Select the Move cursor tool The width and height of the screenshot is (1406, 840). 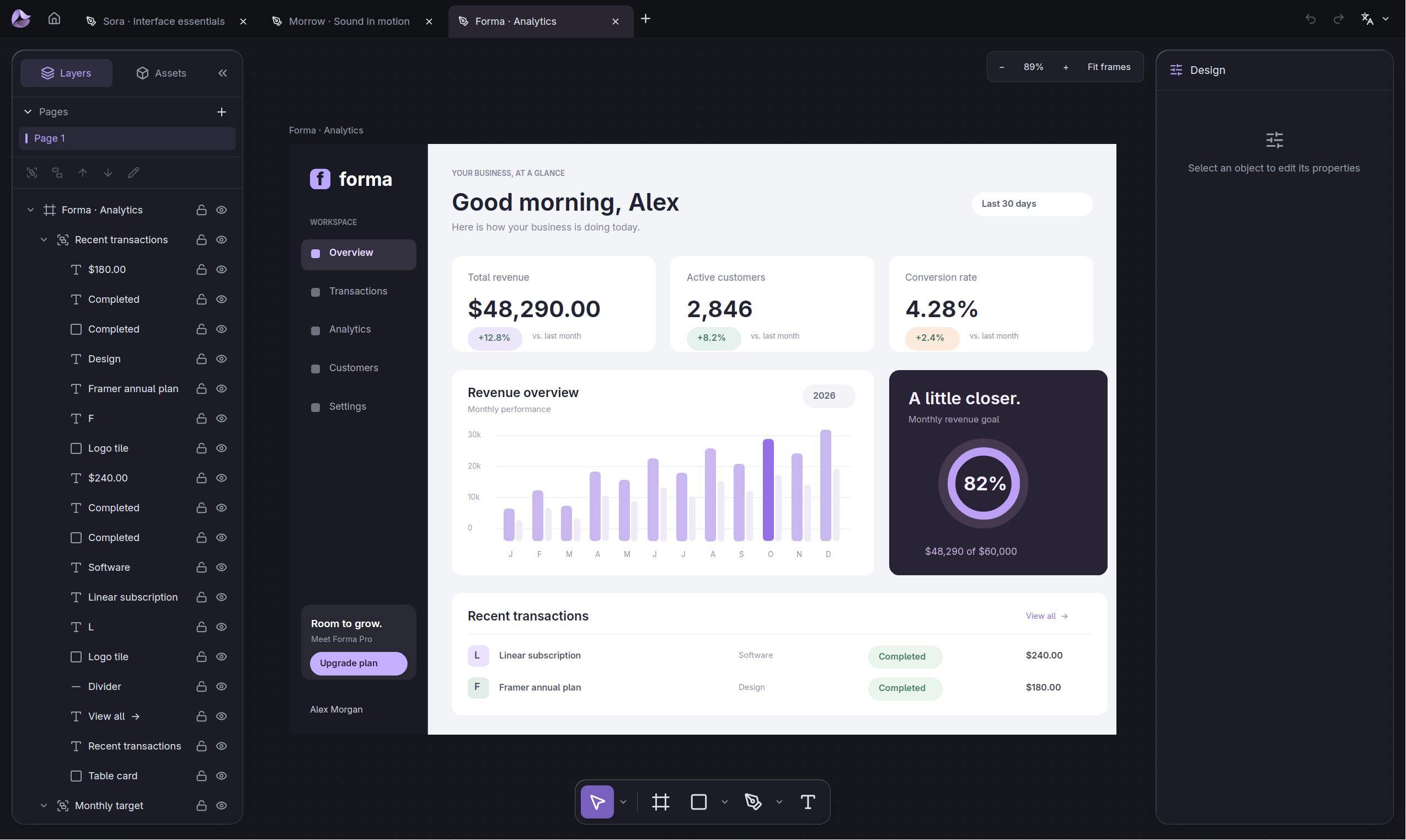[597, 802]
